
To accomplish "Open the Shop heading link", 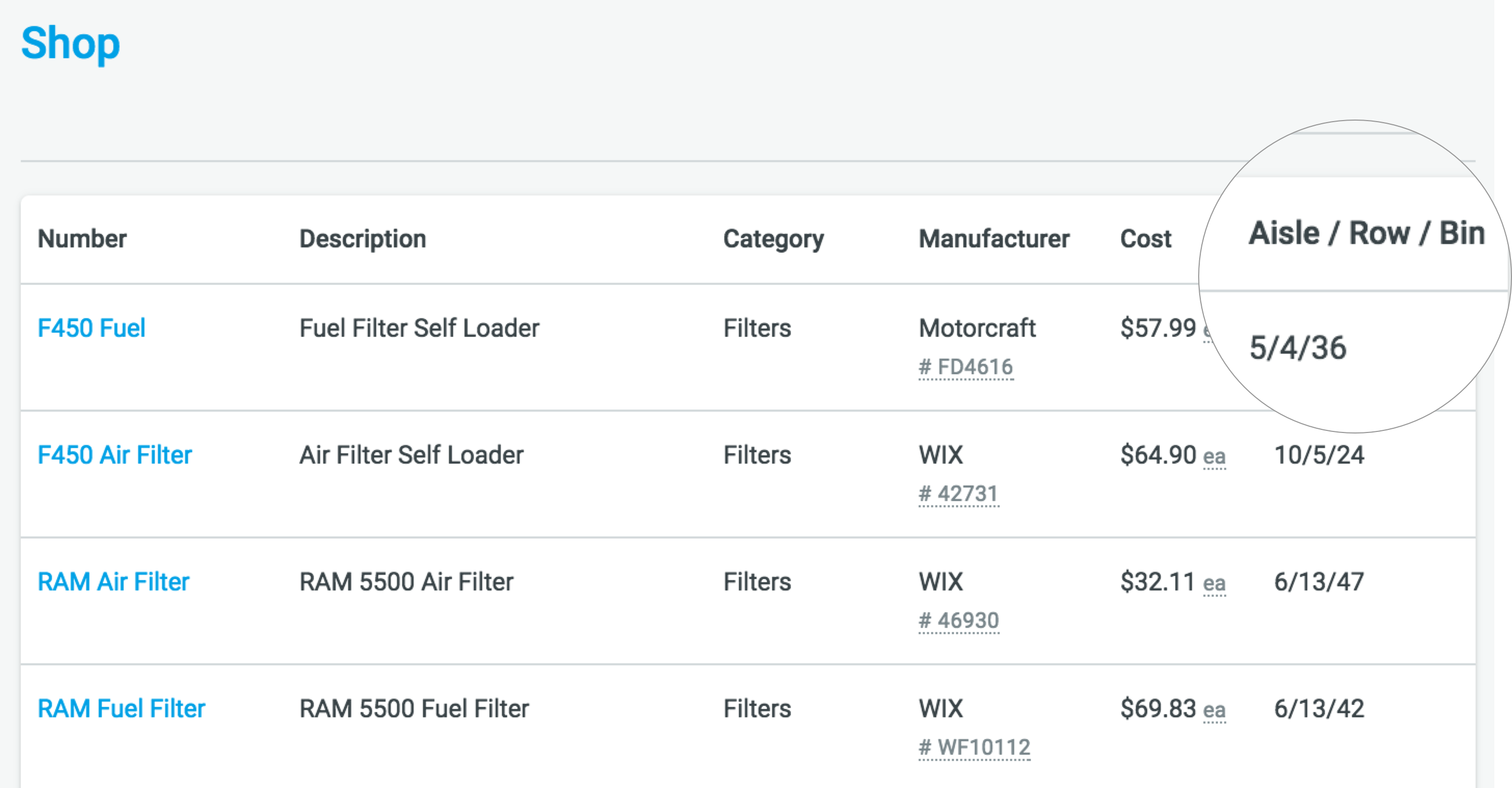I will [x=71, y=43].
